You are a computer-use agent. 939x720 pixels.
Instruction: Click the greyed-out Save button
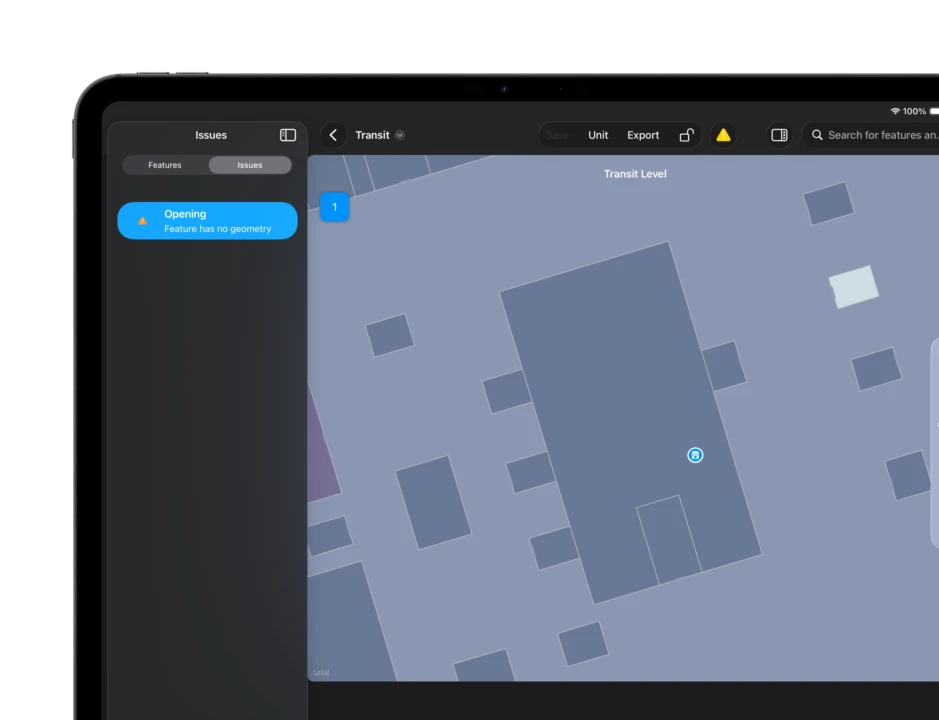coord(558,135)
